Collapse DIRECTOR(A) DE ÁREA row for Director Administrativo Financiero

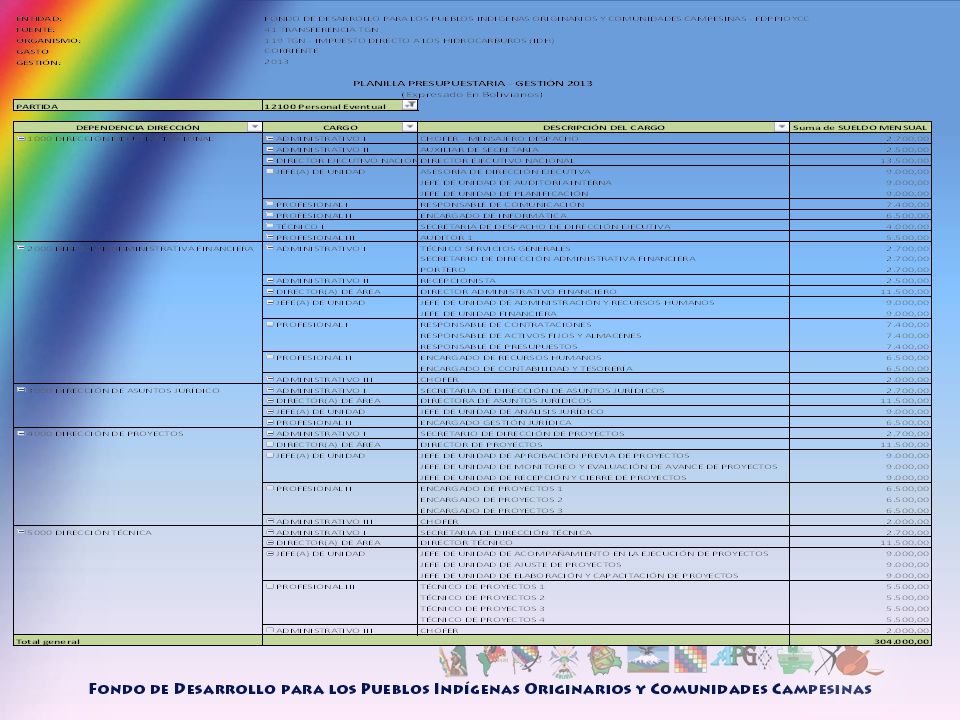click(270, 291)
